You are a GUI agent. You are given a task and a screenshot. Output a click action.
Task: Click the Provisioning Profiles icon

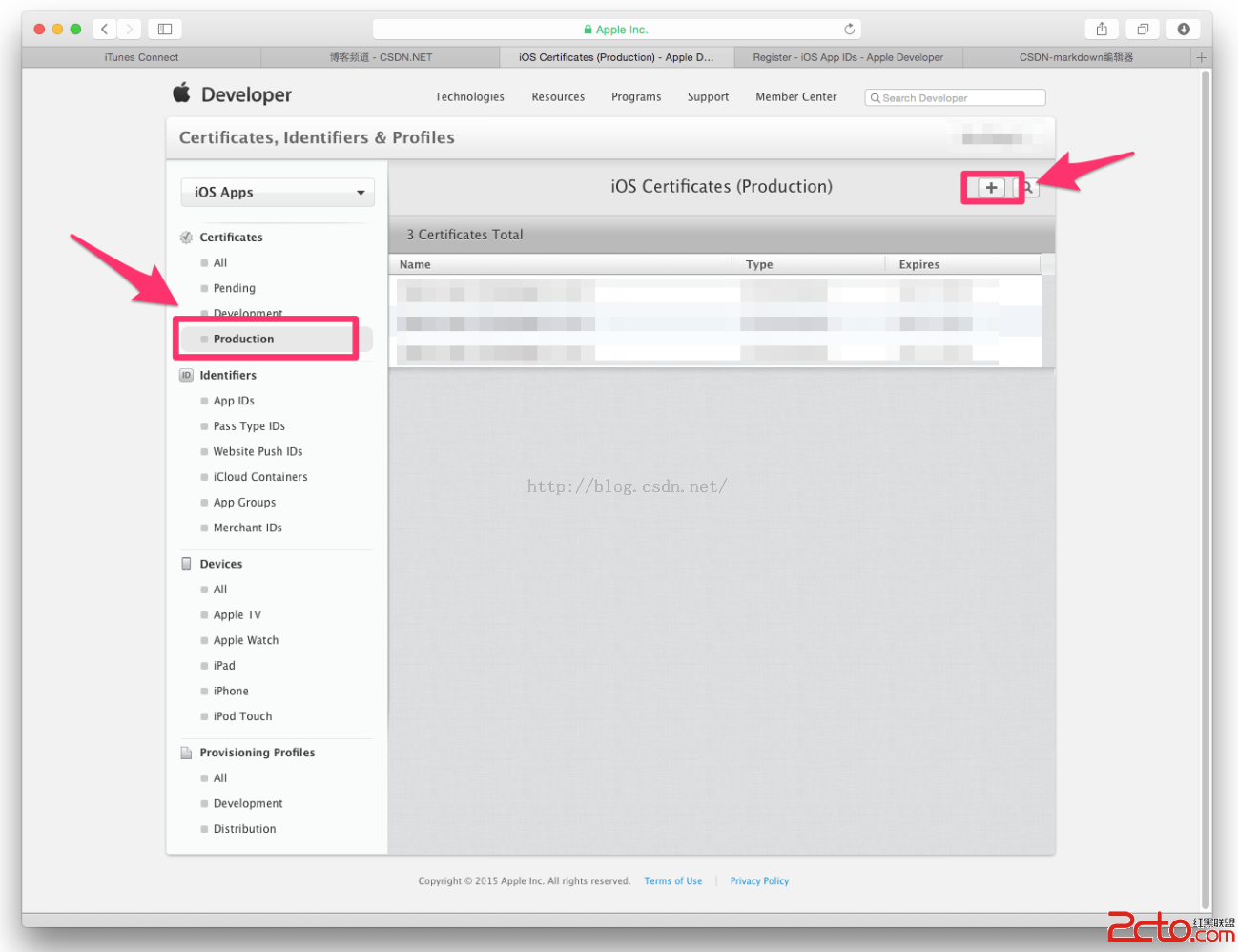[x=186, y=753]
